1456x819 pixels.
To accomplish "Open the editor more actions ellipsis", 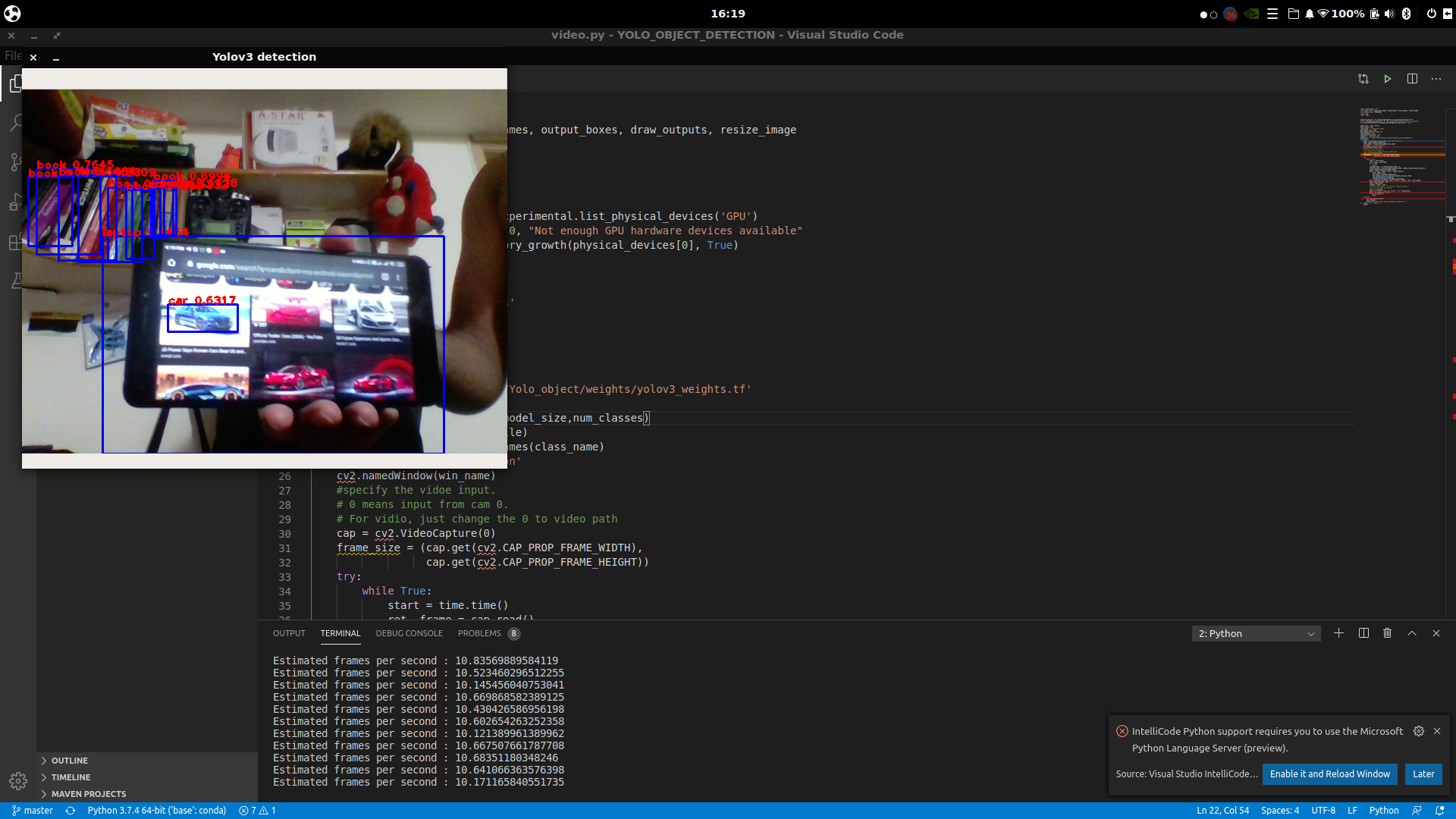I will [1436, 79].
